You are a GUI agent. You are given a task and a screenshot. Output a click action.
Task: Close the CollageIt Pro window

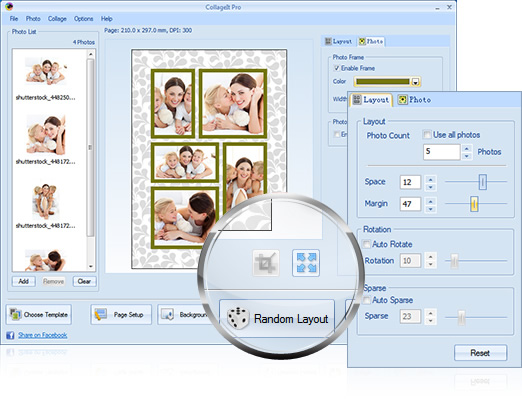449,7
